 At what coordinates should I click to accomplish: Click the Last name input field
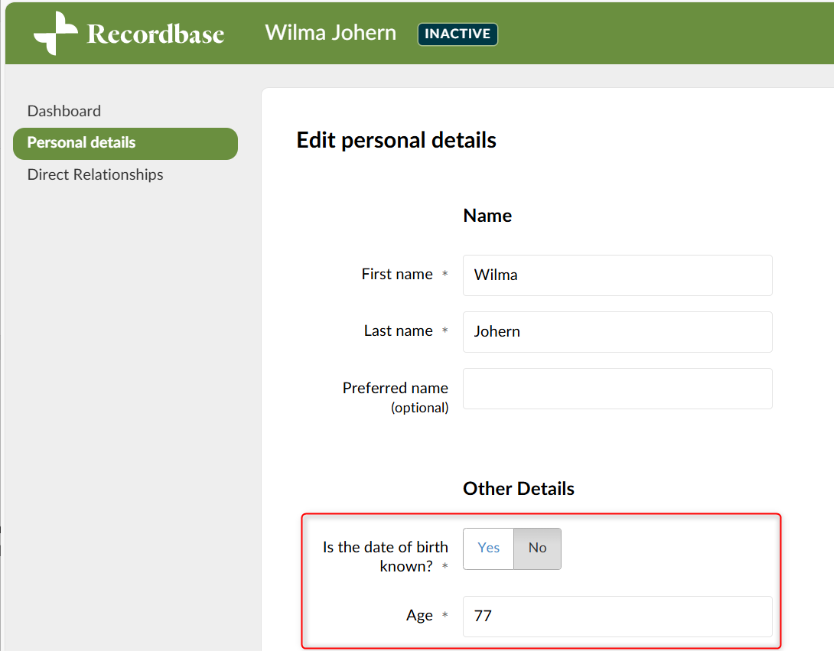click(618, 332)
